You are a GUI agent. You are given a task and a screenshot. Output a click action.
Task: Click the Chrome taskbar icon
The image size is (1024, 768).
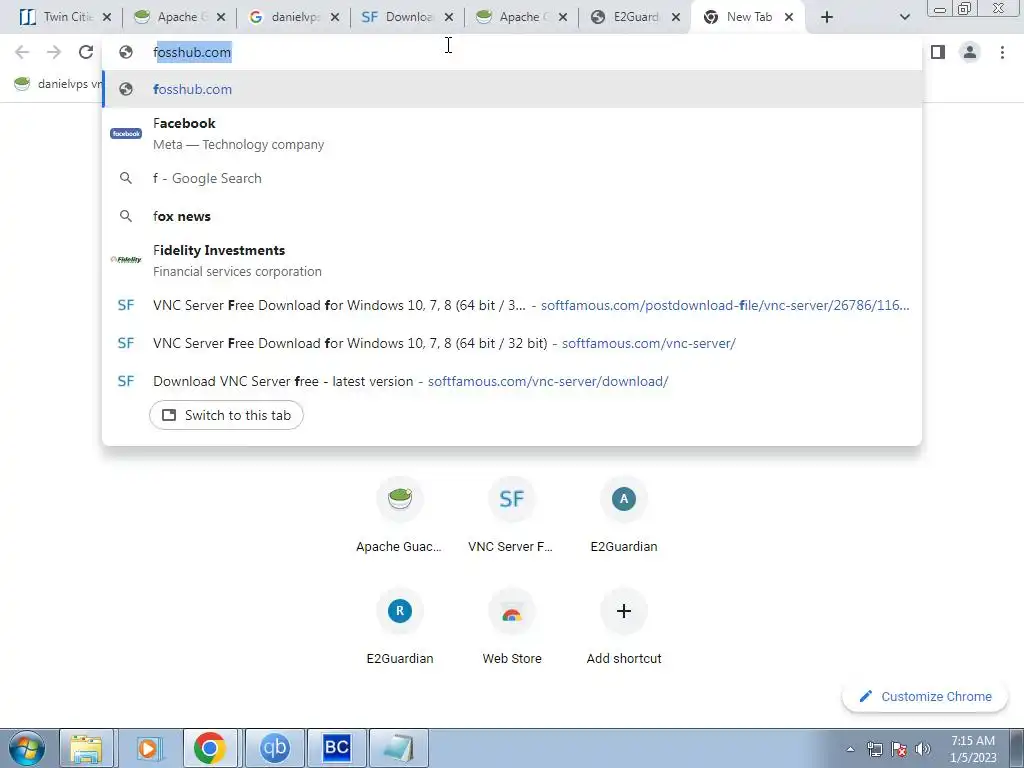(210, 748)
